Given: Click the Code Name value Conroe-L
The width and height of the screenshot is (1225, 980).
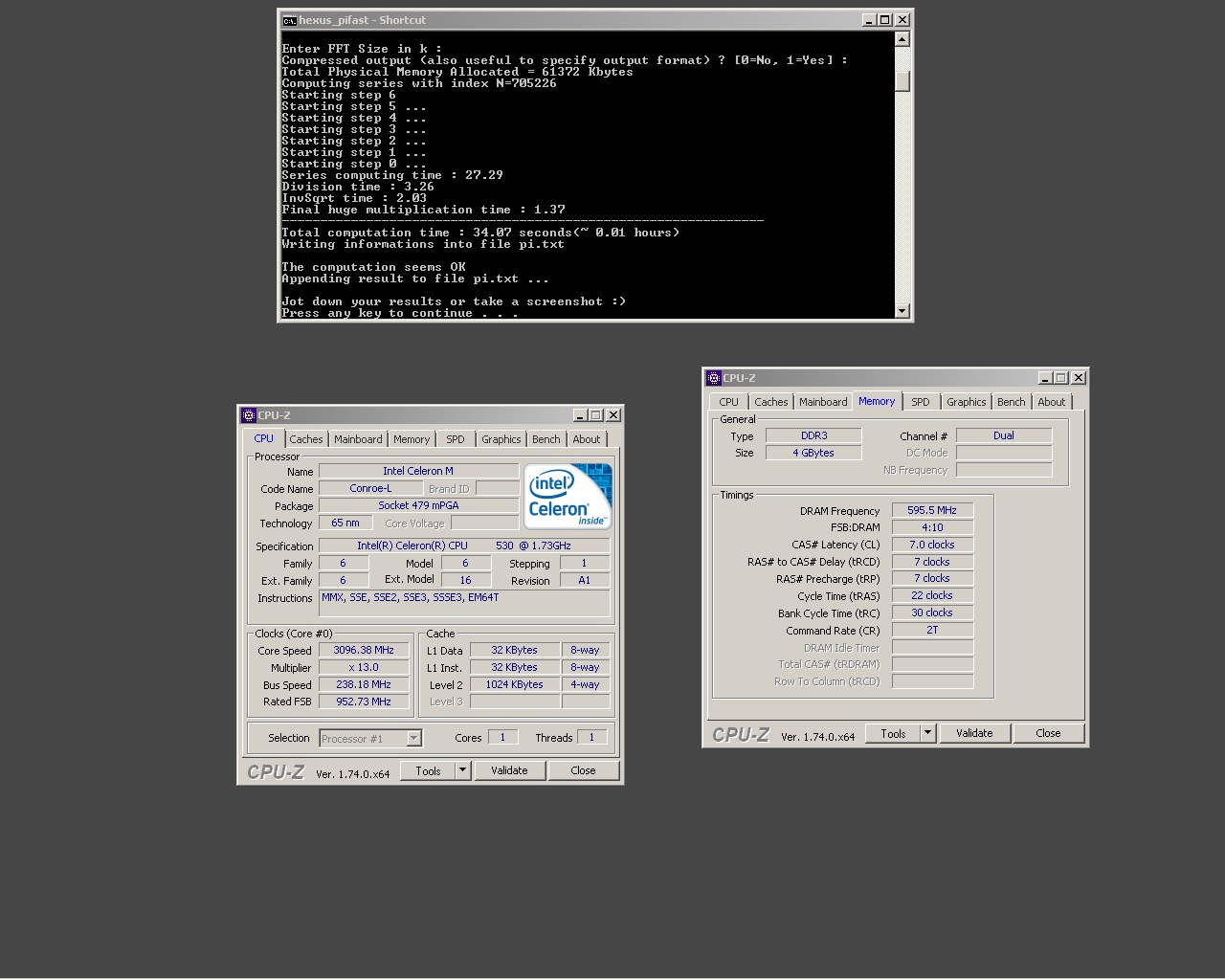Looking at the screenshot, I should (370, 488).
